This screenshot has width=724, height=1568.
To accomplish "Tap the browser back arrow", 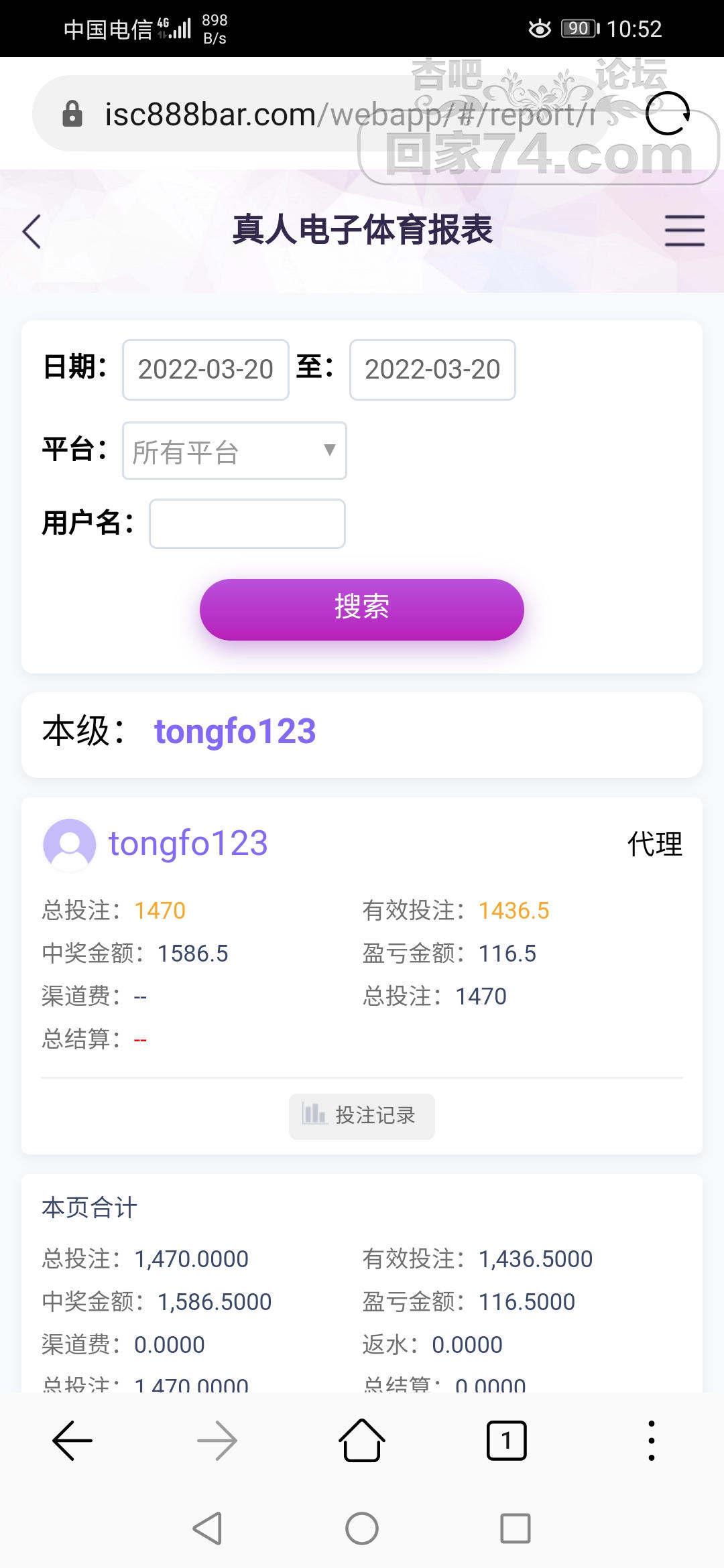I will (72, 1440).
